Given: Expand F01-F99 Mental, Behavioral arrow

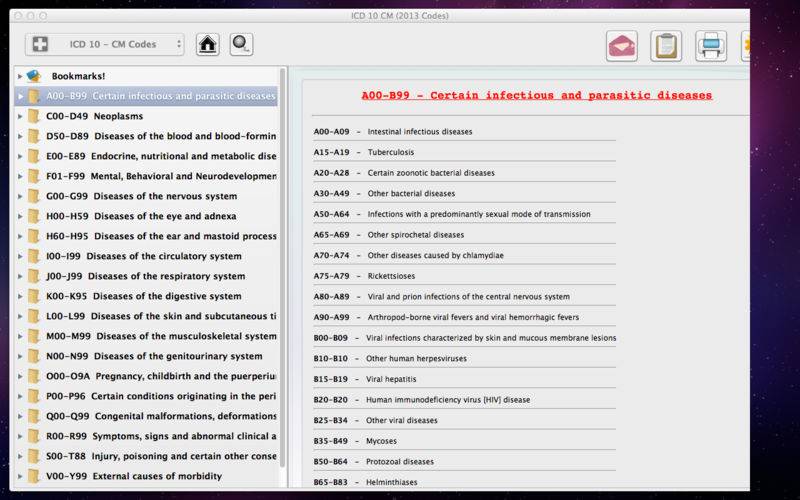Looking at the screenshot, I should [x=20, y=176].
